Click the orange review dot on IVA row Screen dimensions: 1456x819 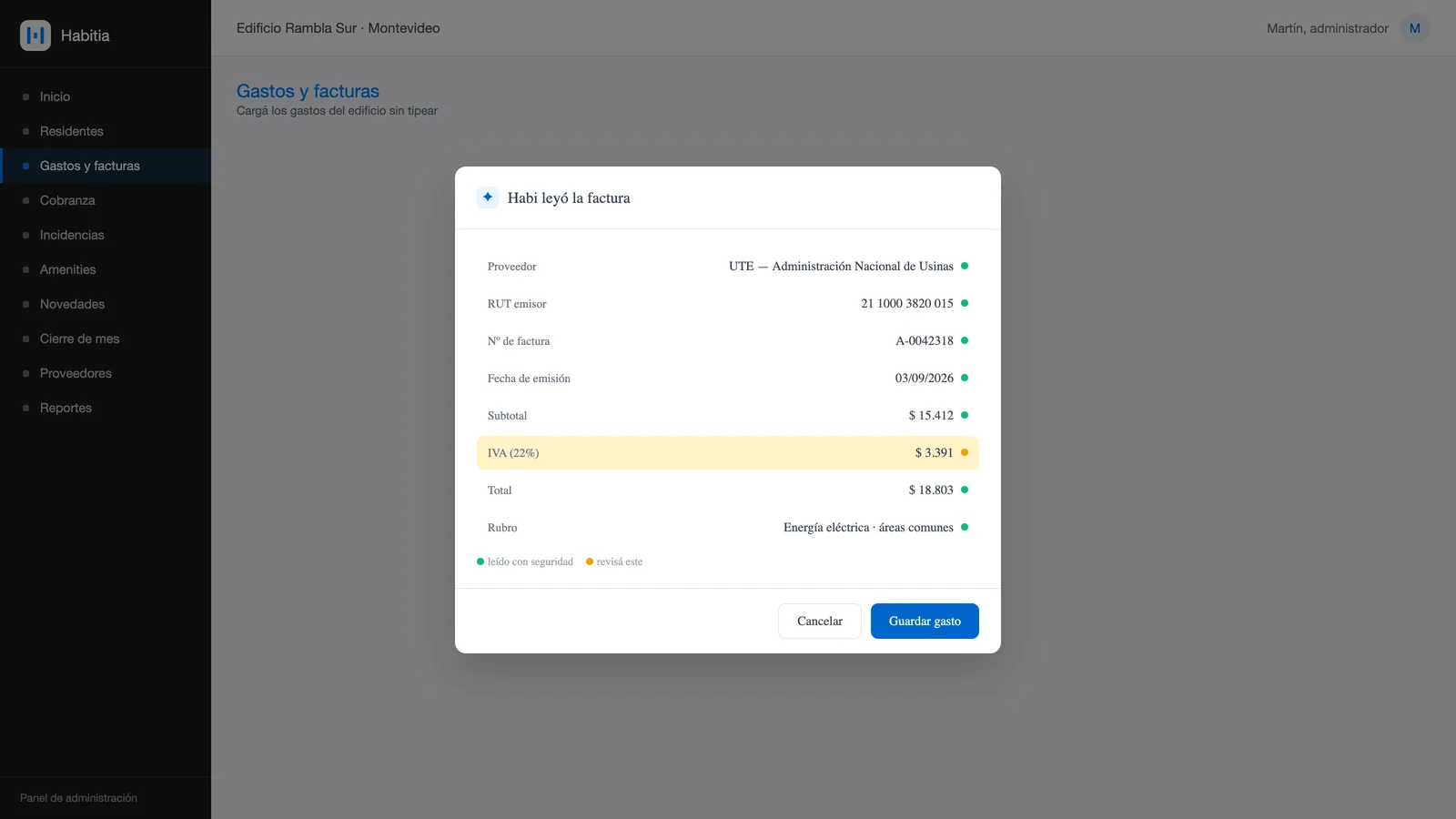(965, 452)
